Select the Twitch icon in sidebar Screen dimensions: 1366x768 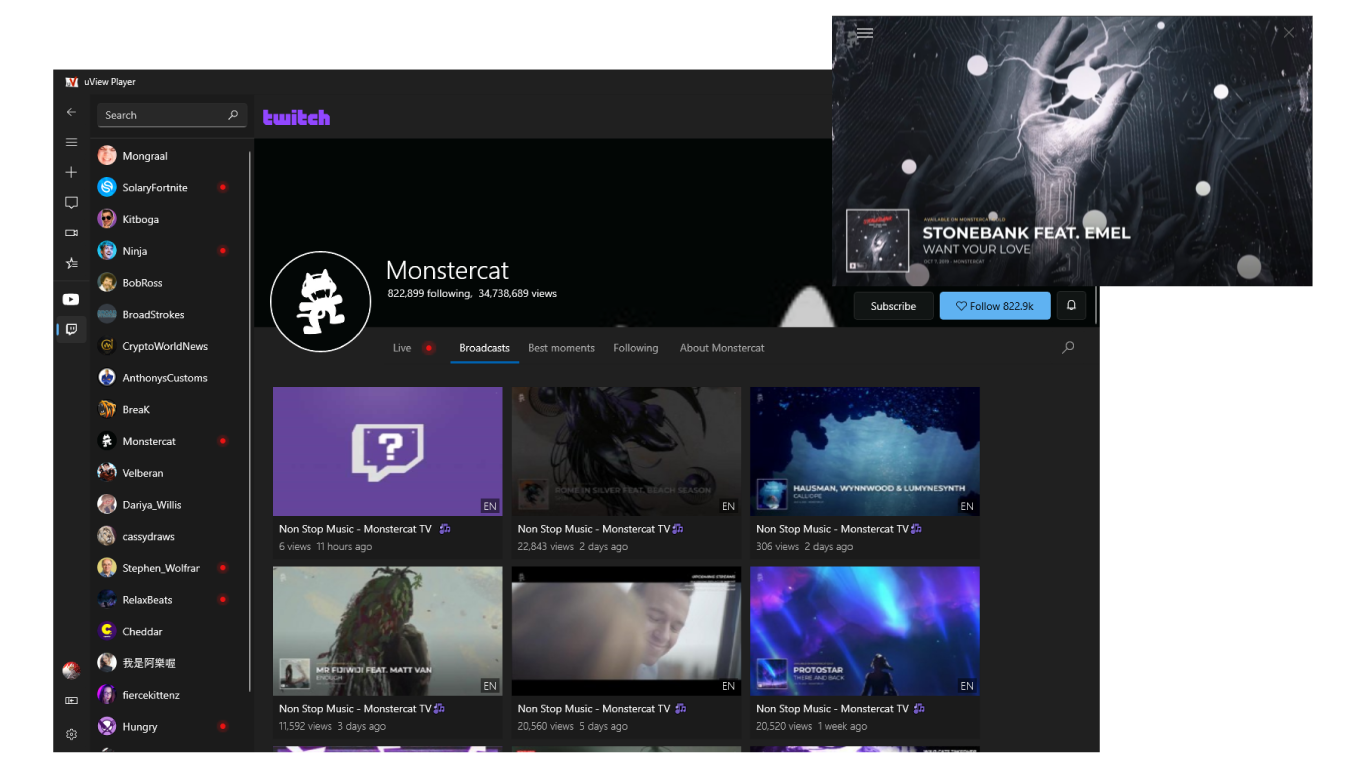71,329
